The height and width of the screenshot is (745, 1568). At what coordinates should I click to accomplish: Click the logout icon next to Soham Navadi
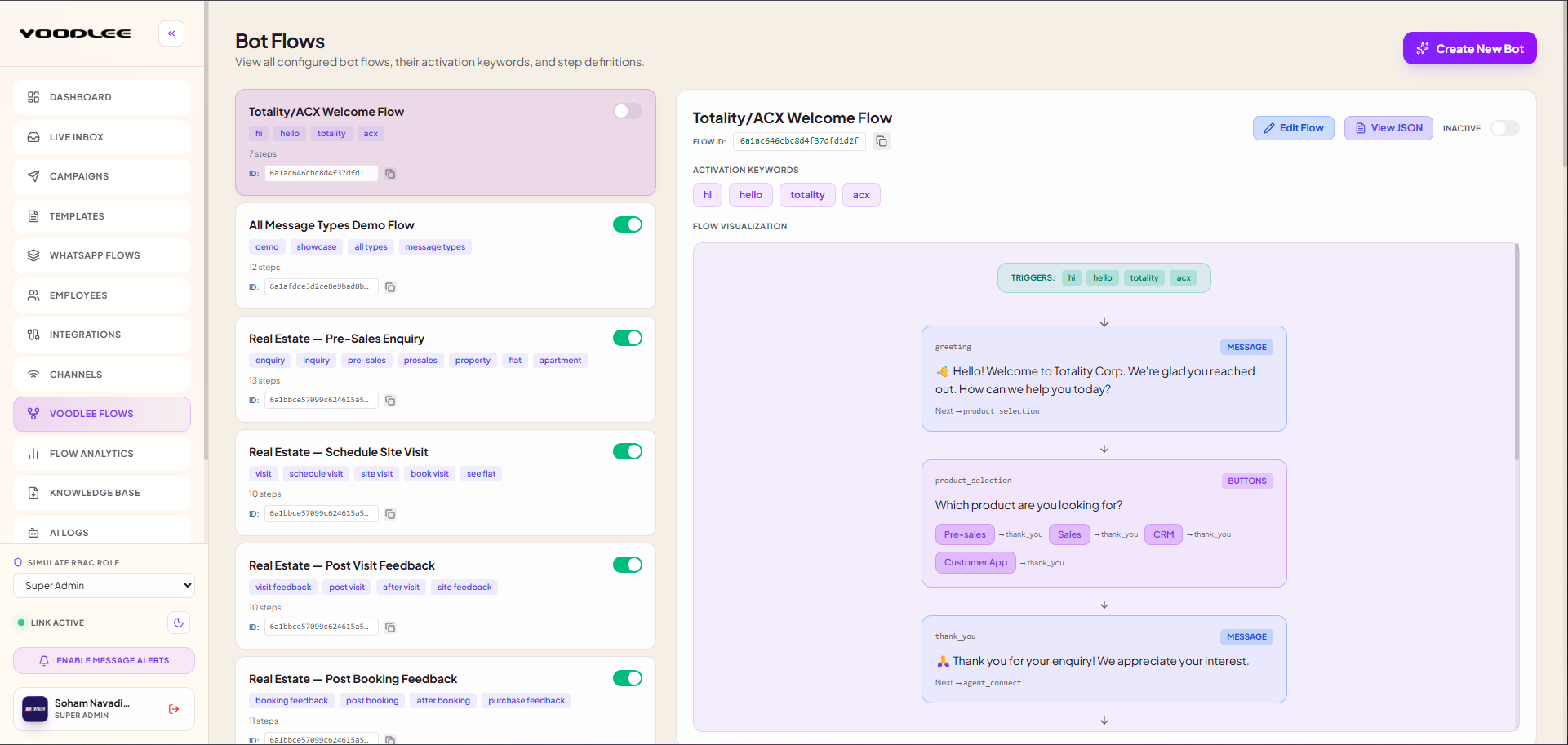[x=174, y=709]
